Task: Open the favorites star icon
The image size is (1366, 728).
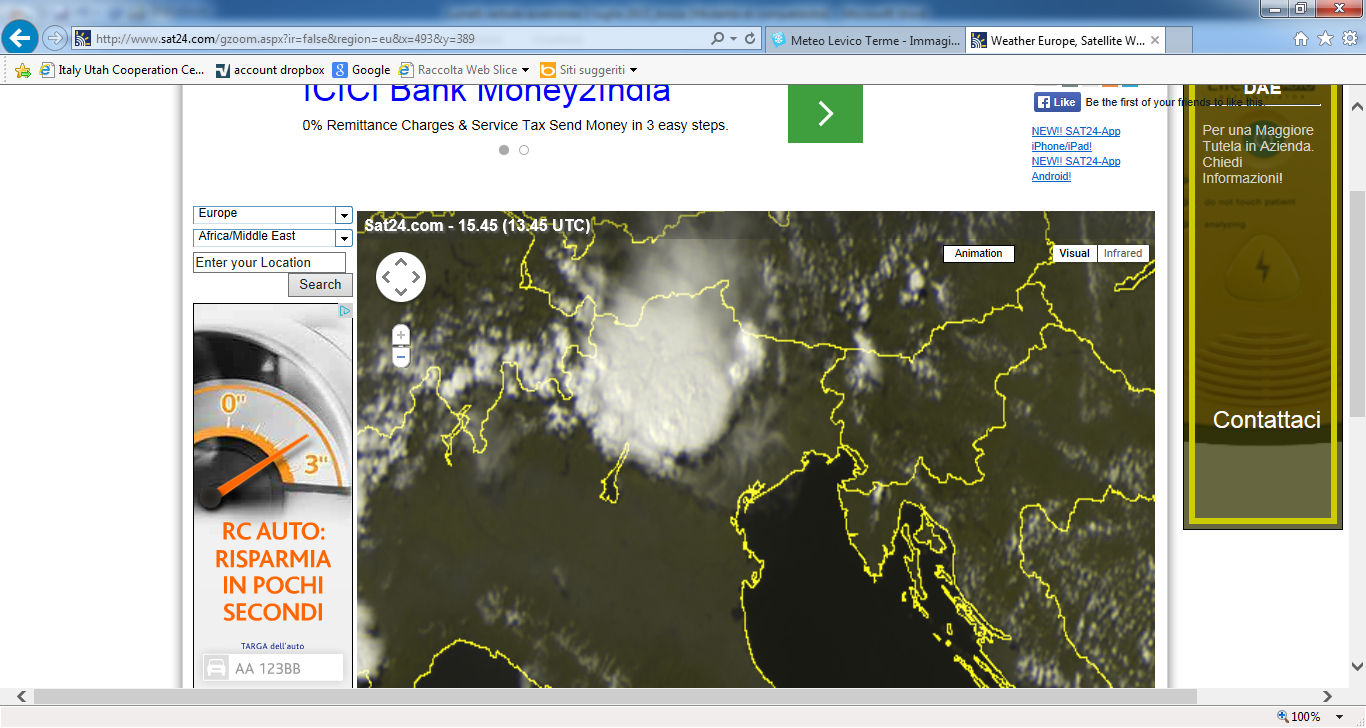Action: (x=1325, y=39)
